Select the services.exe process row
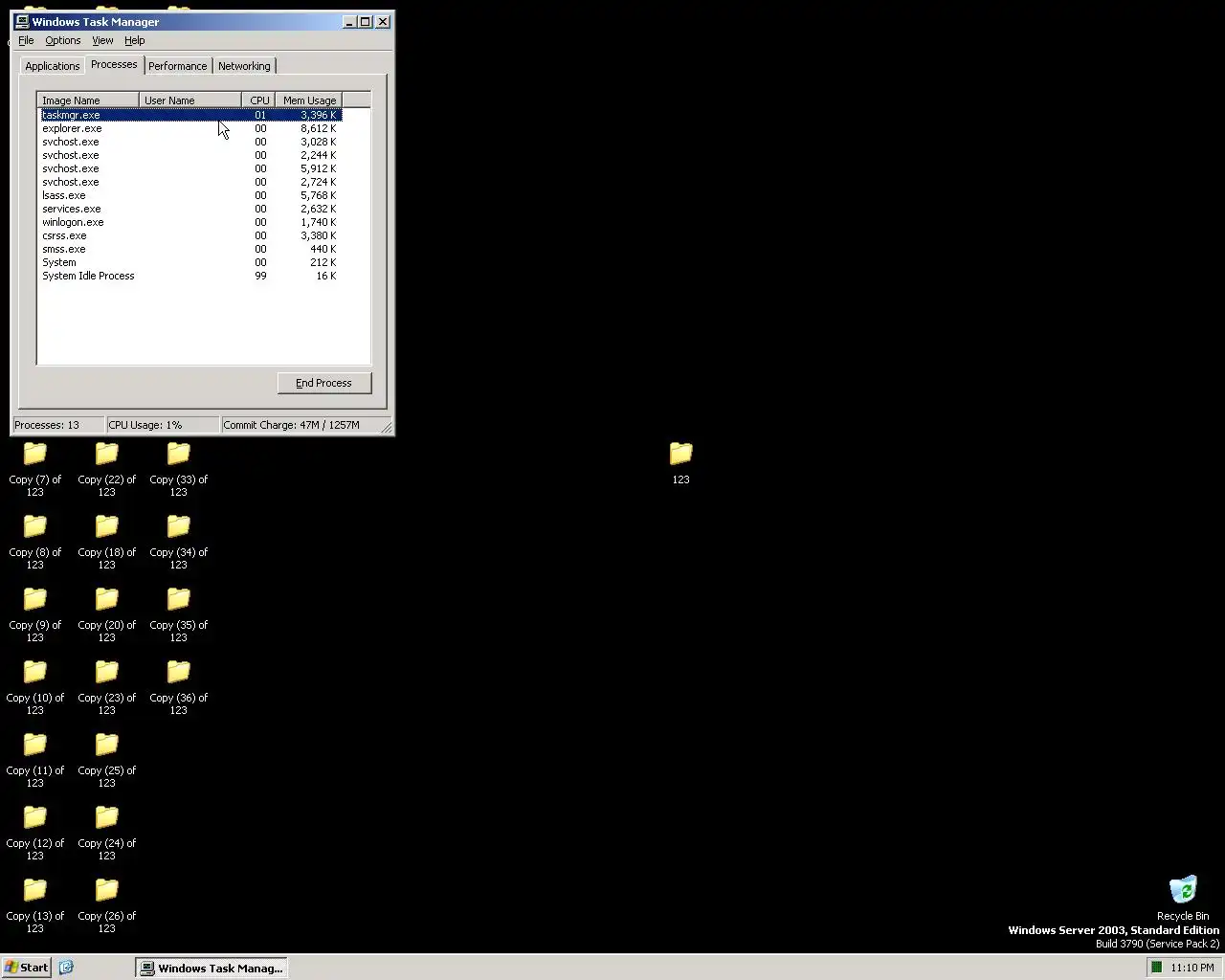The width and height of the screenshot is (1225, 980). click(x=189, y=209)
